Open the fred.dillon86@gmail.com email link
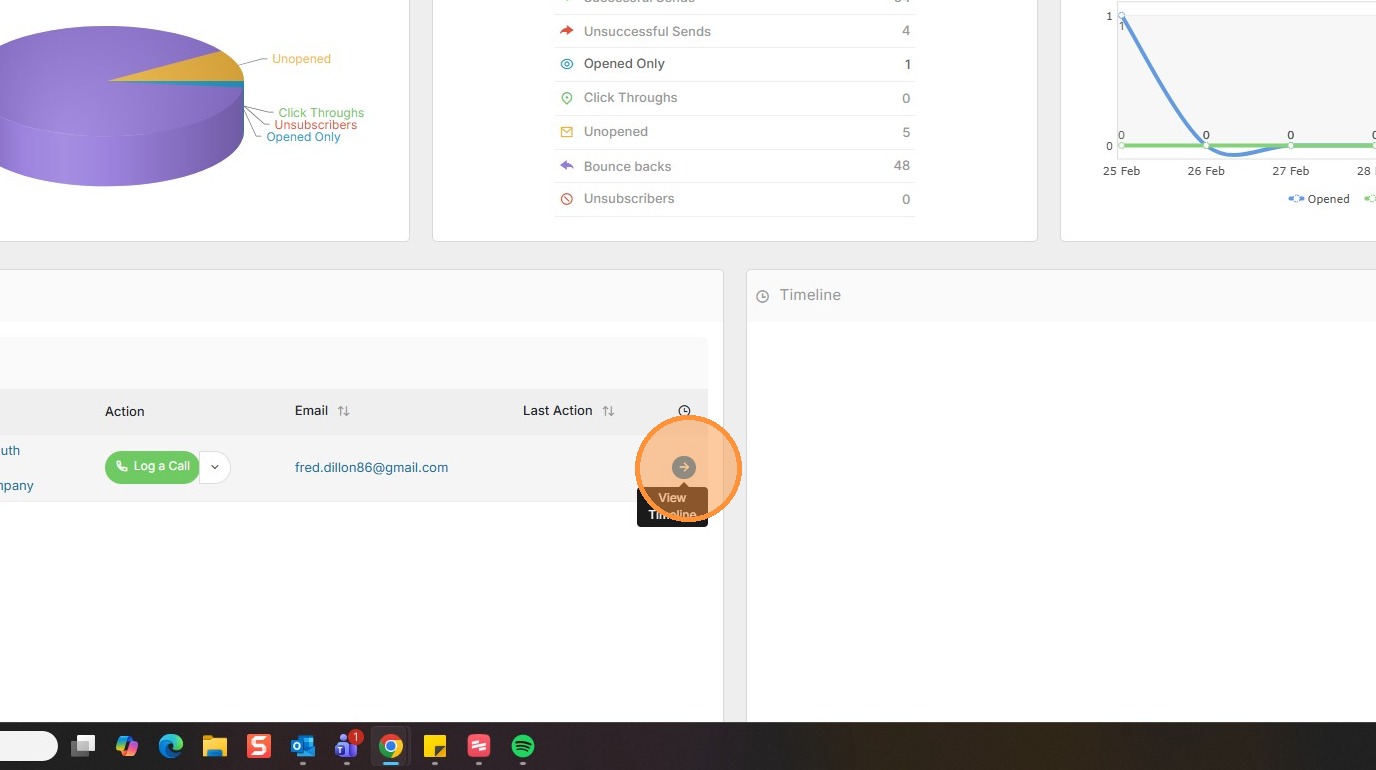The width and height of the screenshot is (1376, 770). (x=371, y=467)
